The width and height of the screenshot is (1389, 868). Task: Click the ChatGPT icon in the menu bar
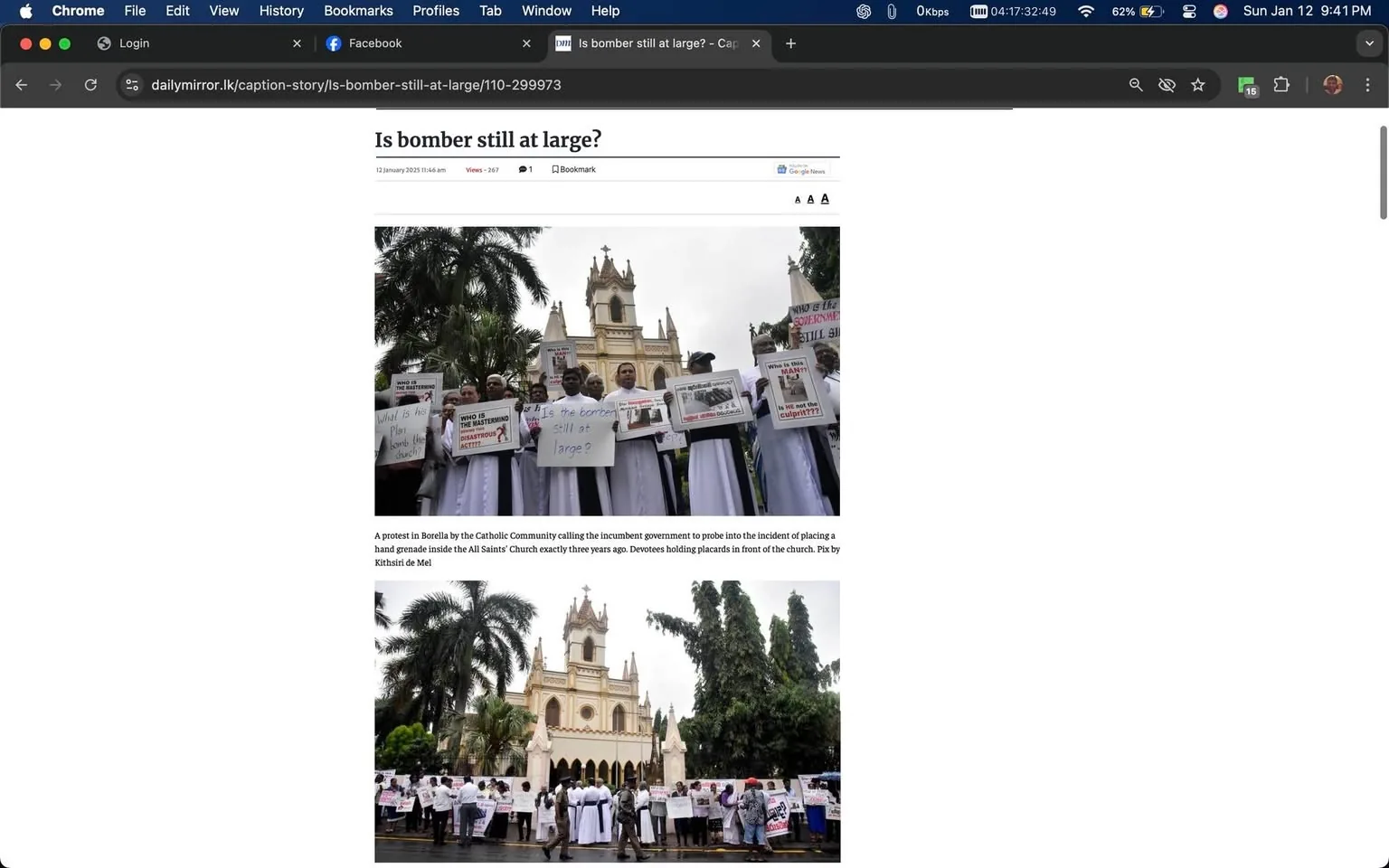click(x=863, y=11)
